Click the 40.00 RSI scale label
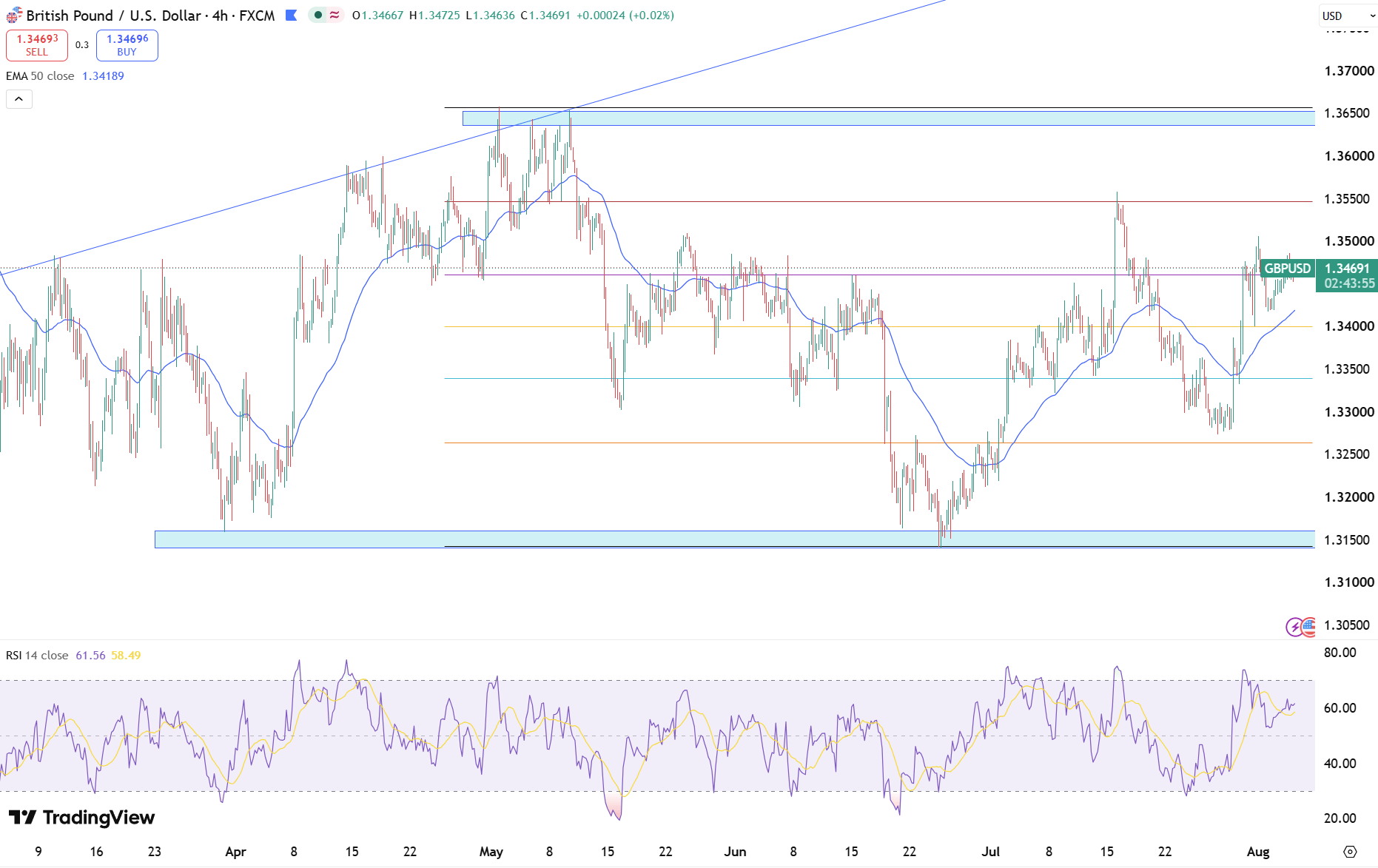This screenshot has width=1378, height=868. tap(1340, 764)
